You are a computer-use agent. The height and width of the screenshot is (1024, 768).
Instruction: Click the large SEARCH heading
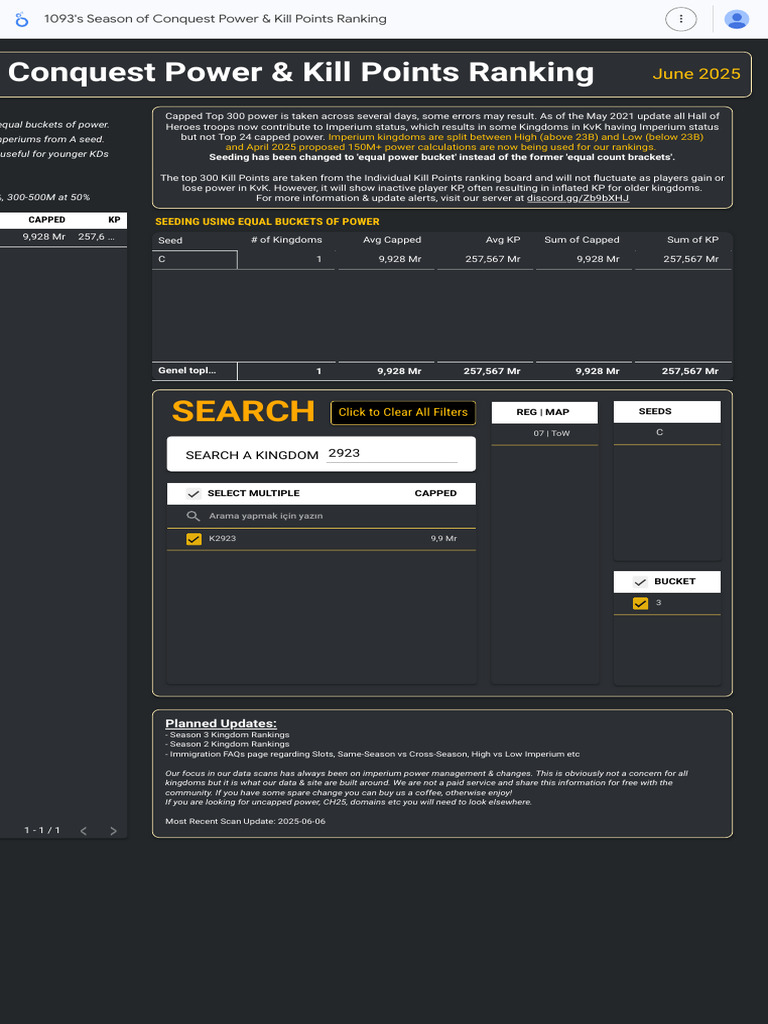(243, 411)
